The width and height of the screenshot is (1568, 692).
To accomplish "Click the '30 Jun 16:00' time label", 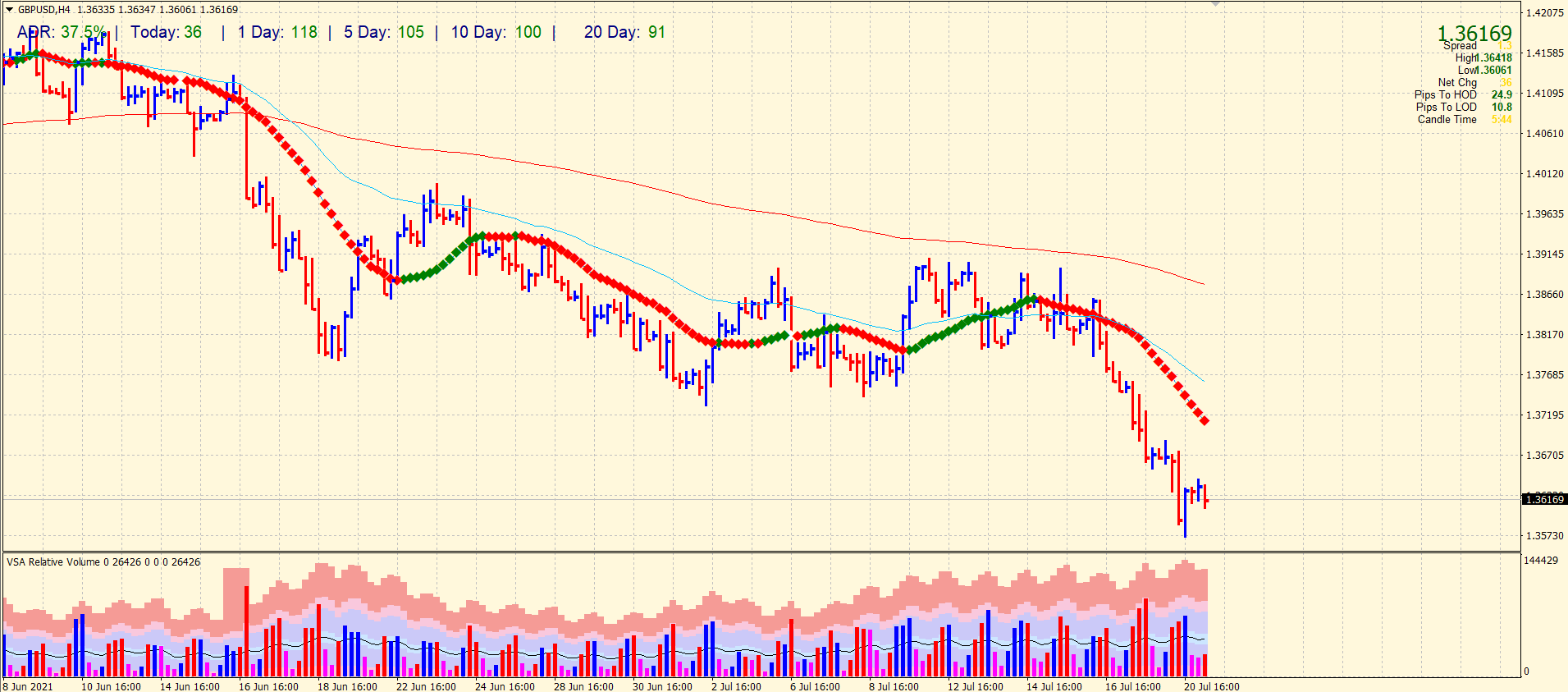I will (x=662, y=687).
